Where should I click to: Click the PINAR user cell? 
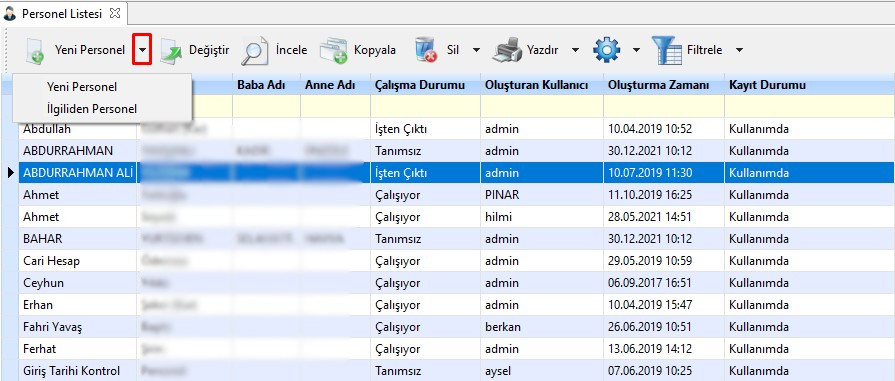coord(542,195)
